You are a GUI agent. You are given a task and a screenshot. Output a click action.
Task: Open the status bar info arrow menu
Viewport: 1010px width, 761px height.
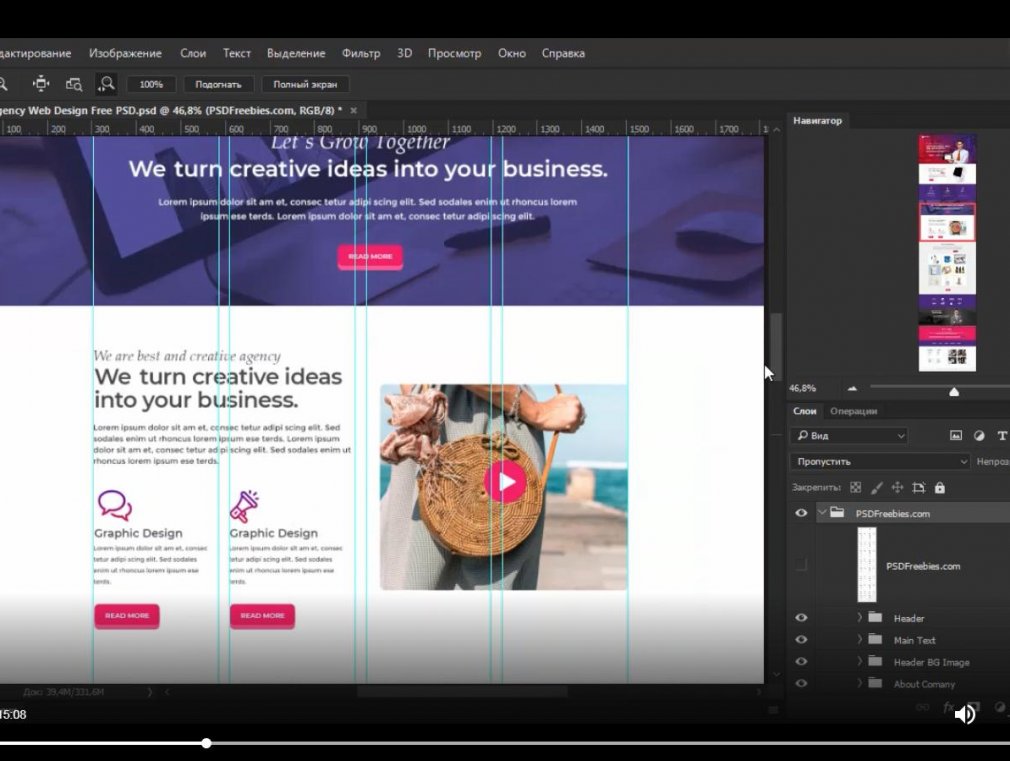(149, 692)
